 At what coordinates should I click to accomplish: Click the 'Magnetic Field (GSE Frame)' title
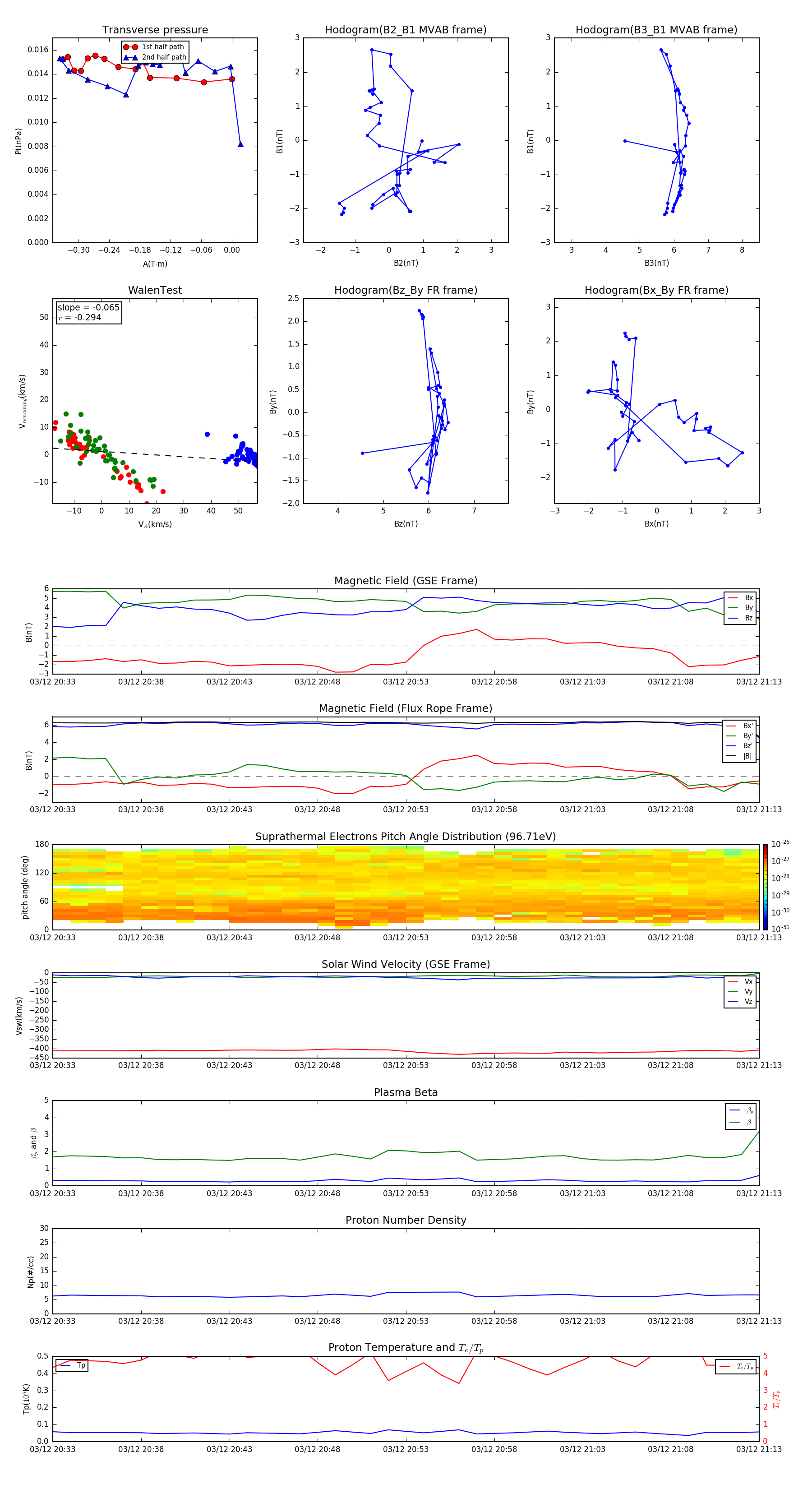[x=406, y=581]
